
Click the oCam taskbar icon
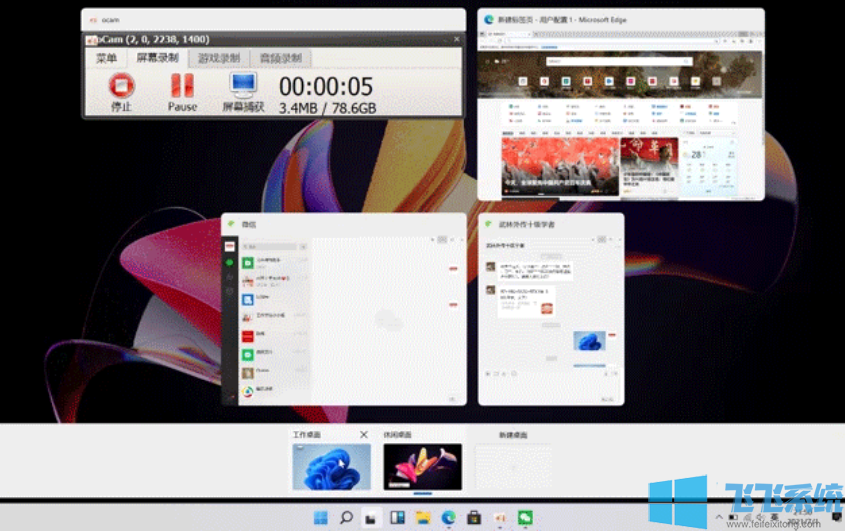(x=500, y=518)
